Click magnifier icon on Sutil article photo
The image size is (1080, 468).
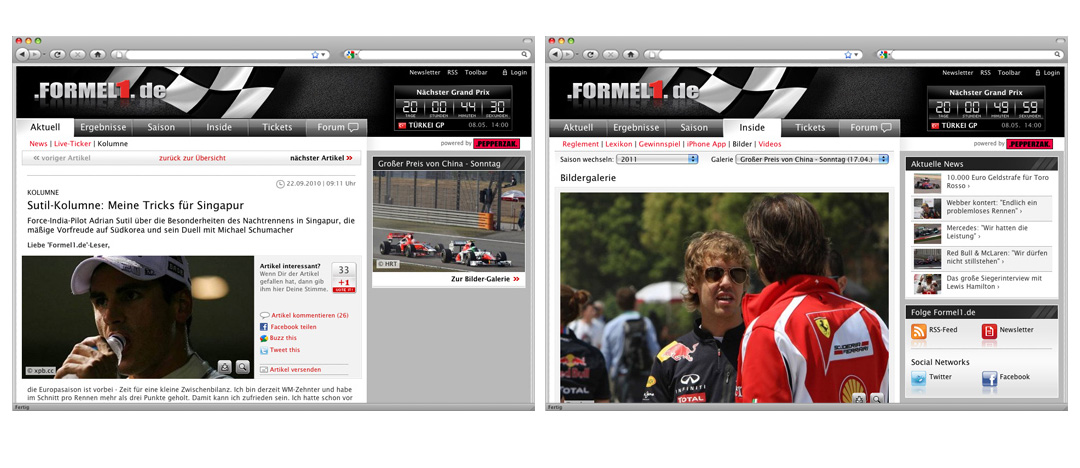coord(242,367)
